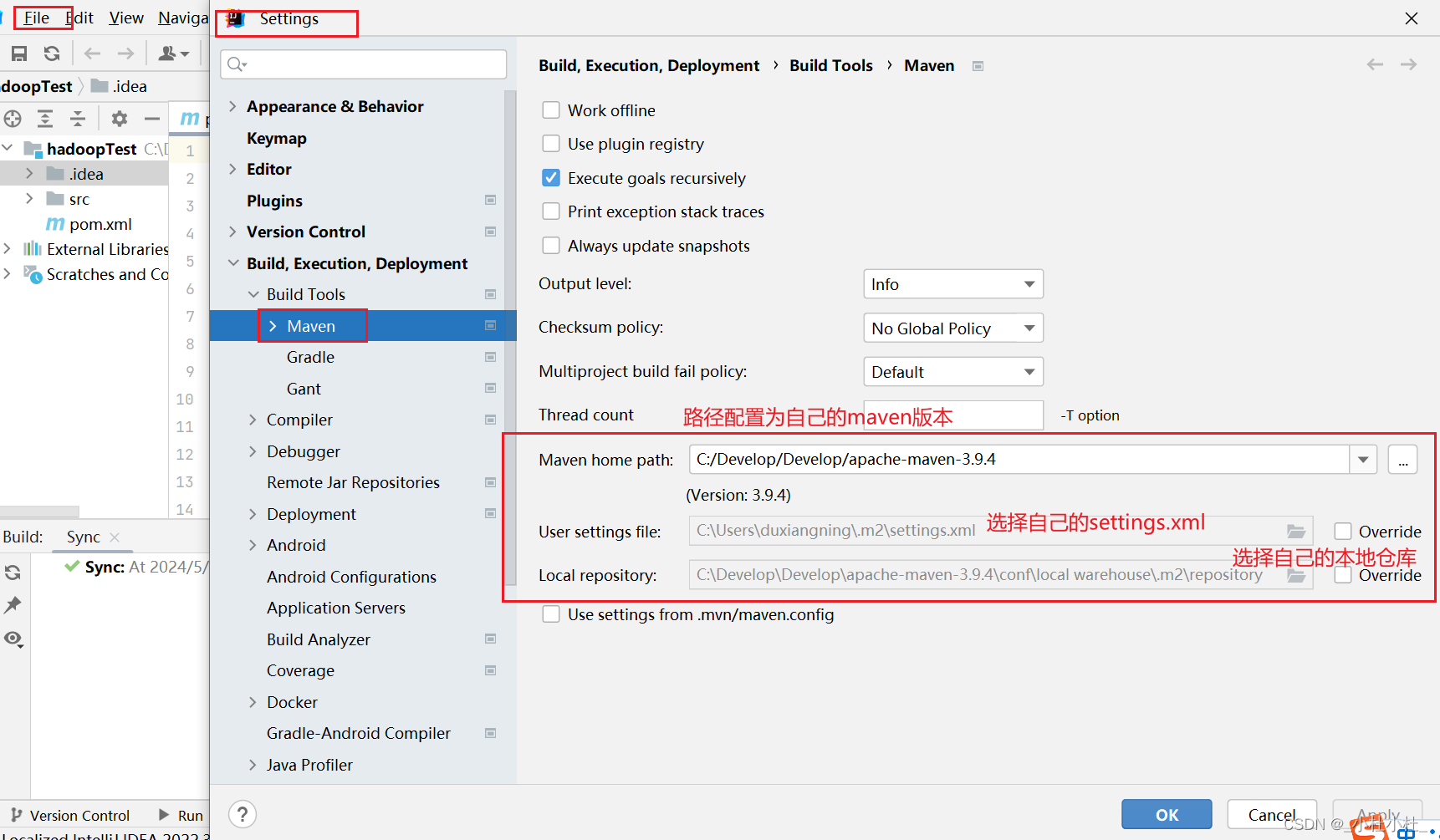This screenshot has height=840, width=1440.
Task: Open the Navigate menu
Action: pyautogui.click(x=182, y=18)
